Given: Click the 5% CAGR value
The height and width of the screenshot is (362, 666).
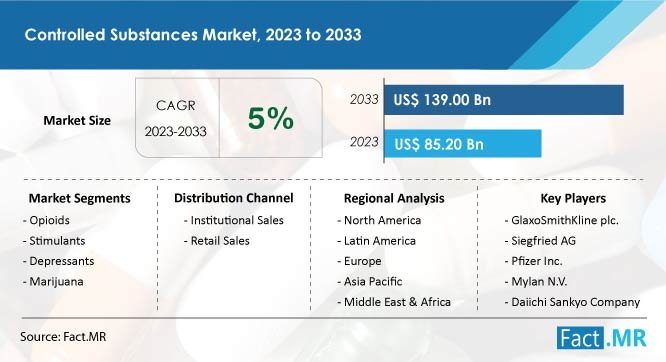Looking at the screenshot, I should click(271, 118).
